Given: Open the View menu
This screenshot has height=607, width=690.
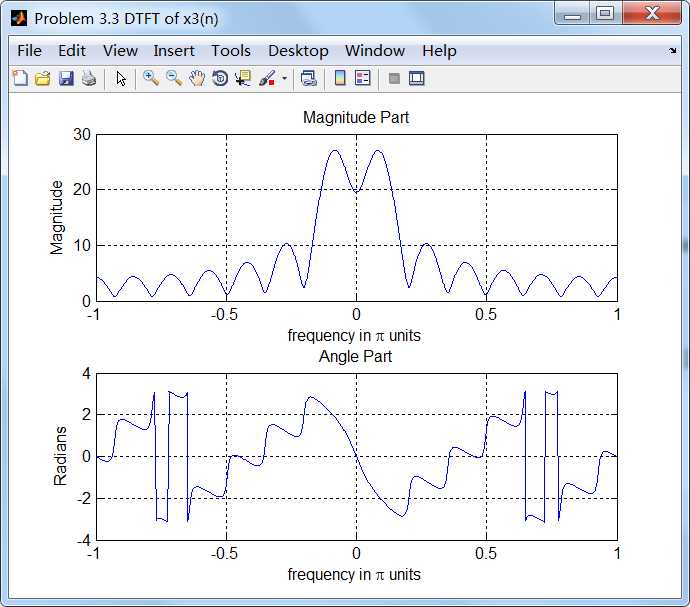Looking at the screenshot, I should pos(120,51).
